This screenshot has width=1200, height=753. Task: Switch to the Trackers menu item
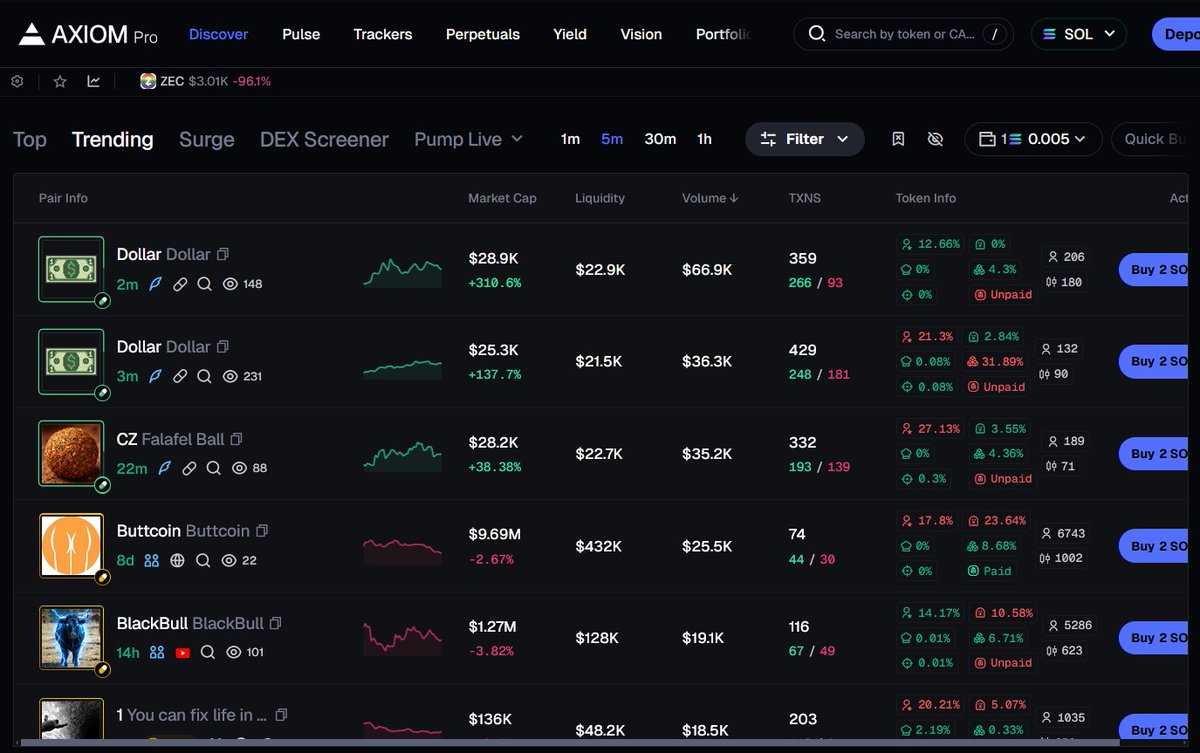coord(382,34)
